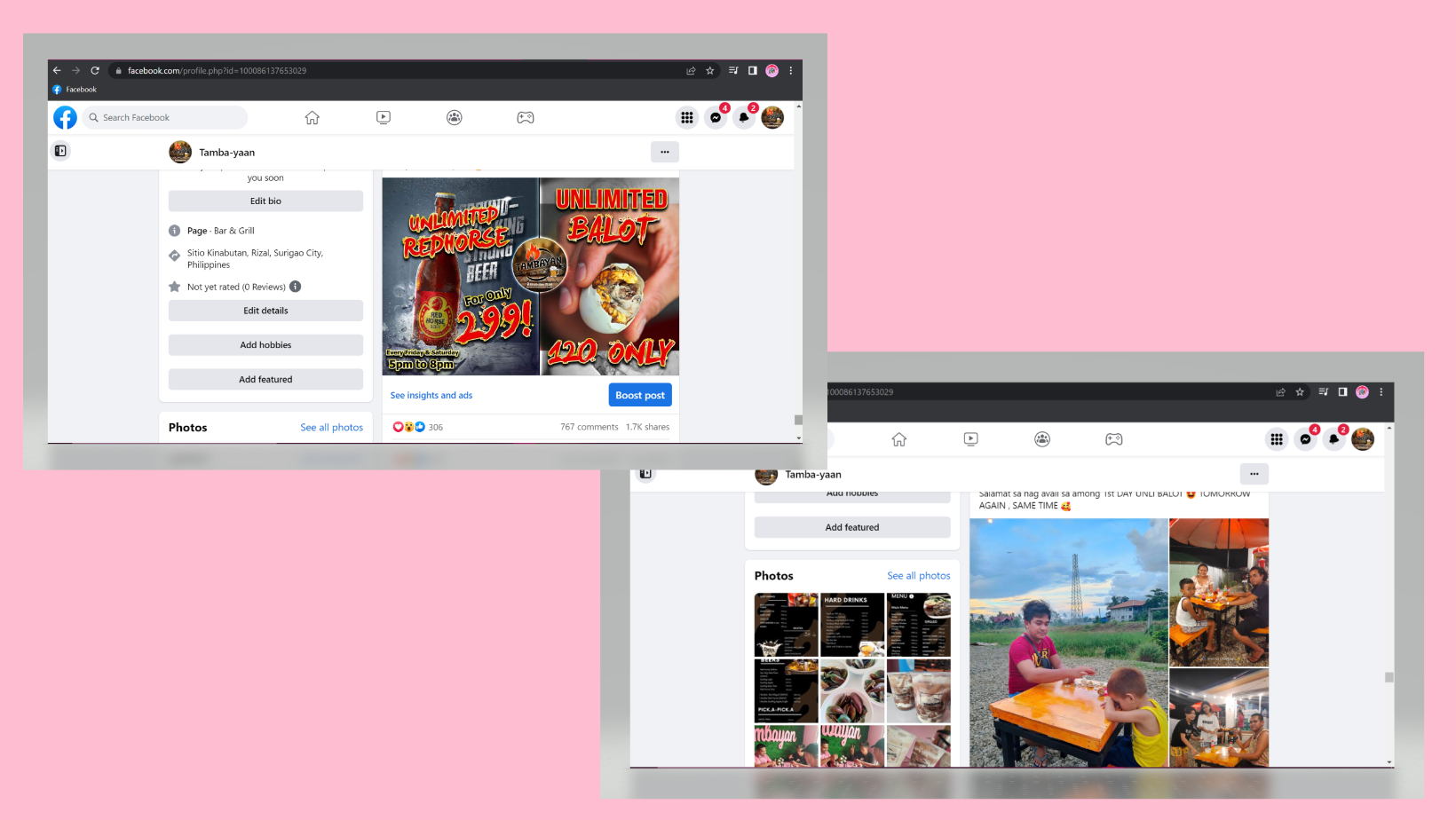View the 306 reactions on the post
Screen dimensions: 1456x820
[418, 427]
